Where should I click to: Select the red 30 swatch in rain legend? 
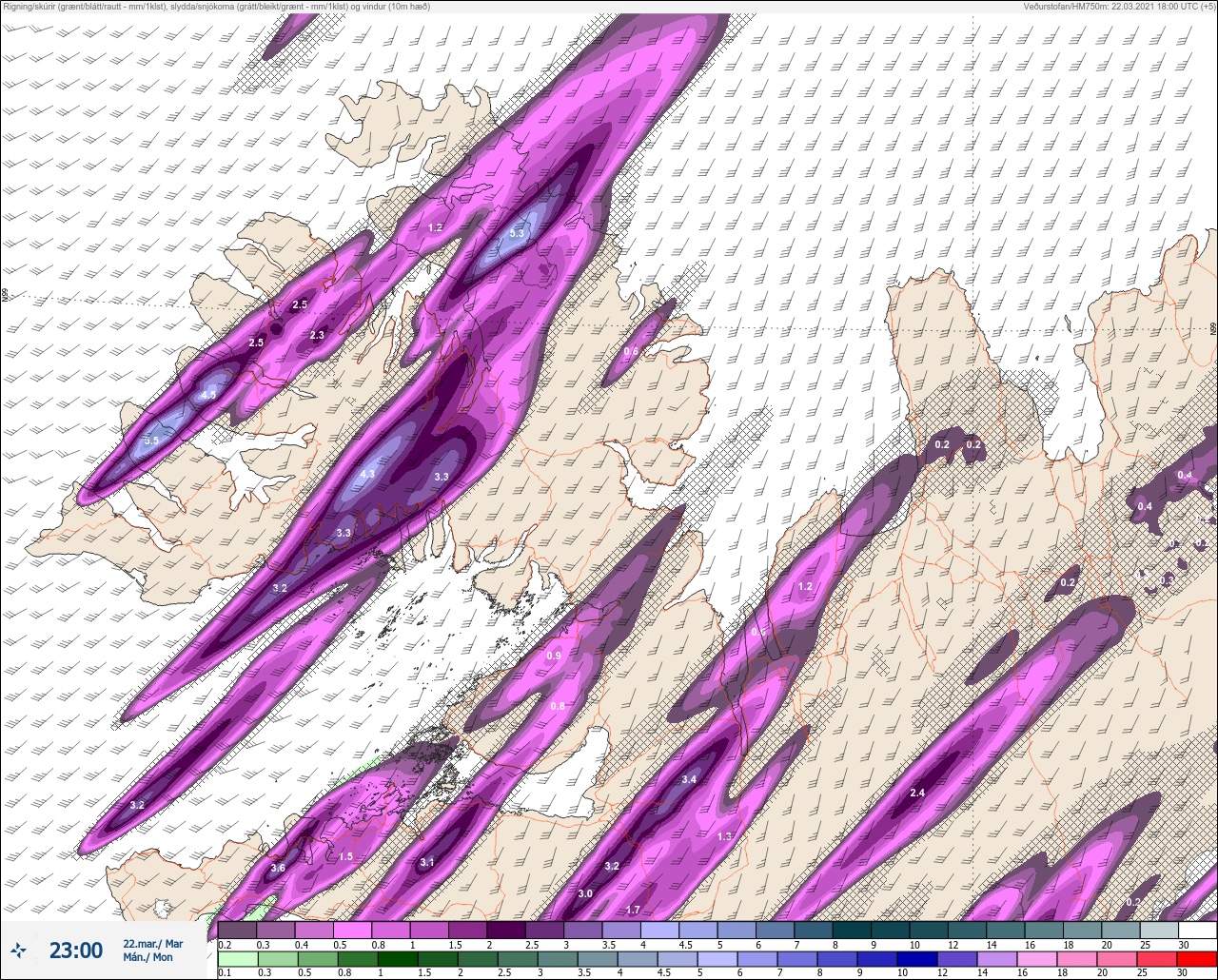coord(1197,959)
